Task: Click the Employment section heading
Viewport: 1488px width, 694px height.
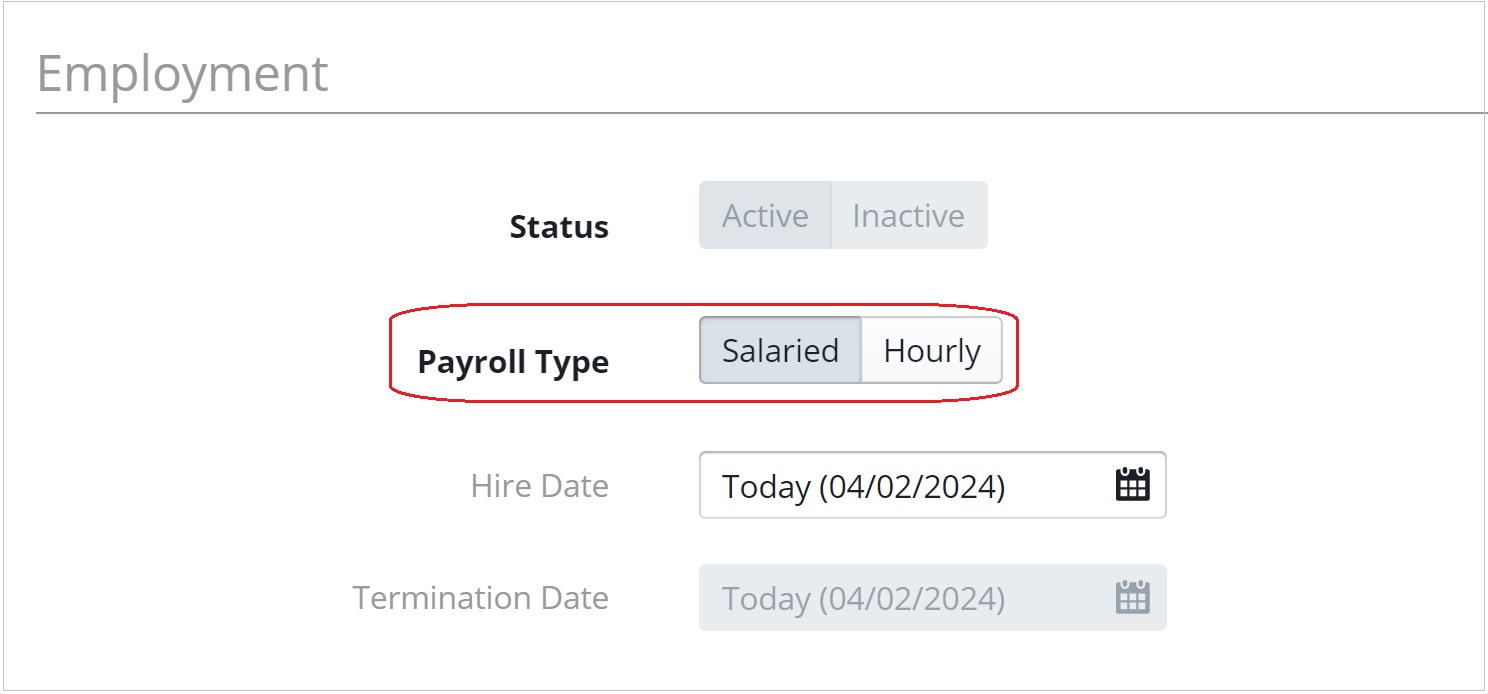Action: pos(182,73)
